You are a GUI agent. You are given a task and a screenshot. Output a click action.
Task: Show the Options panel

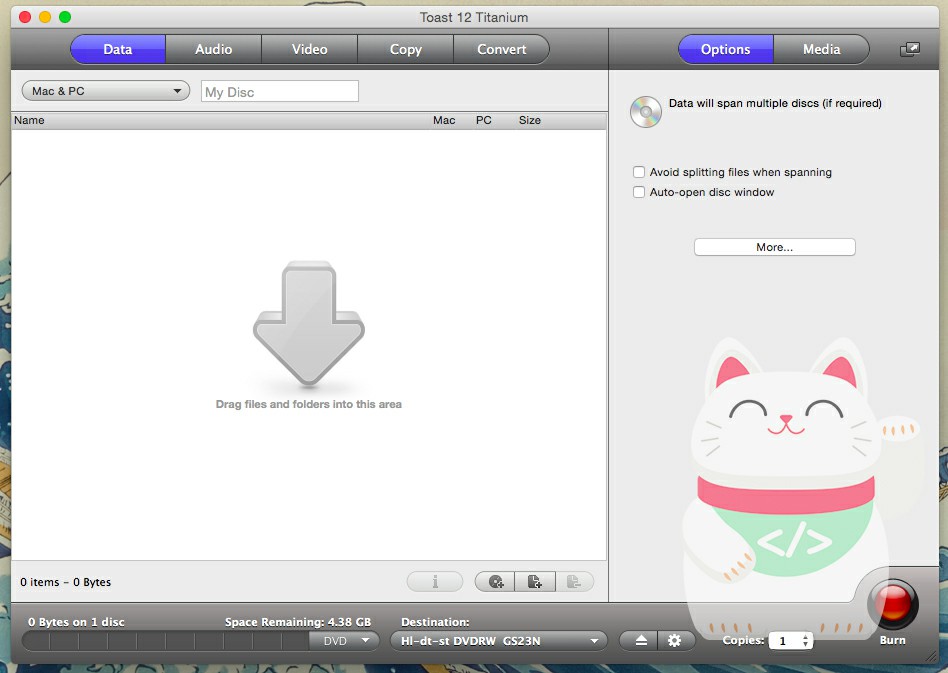(726, 49)
